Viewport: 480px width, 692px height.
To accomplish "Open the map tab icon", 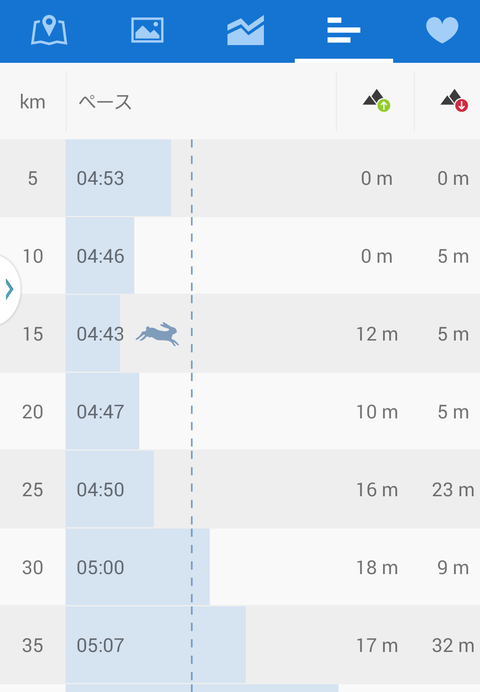I will coord(49,30).
